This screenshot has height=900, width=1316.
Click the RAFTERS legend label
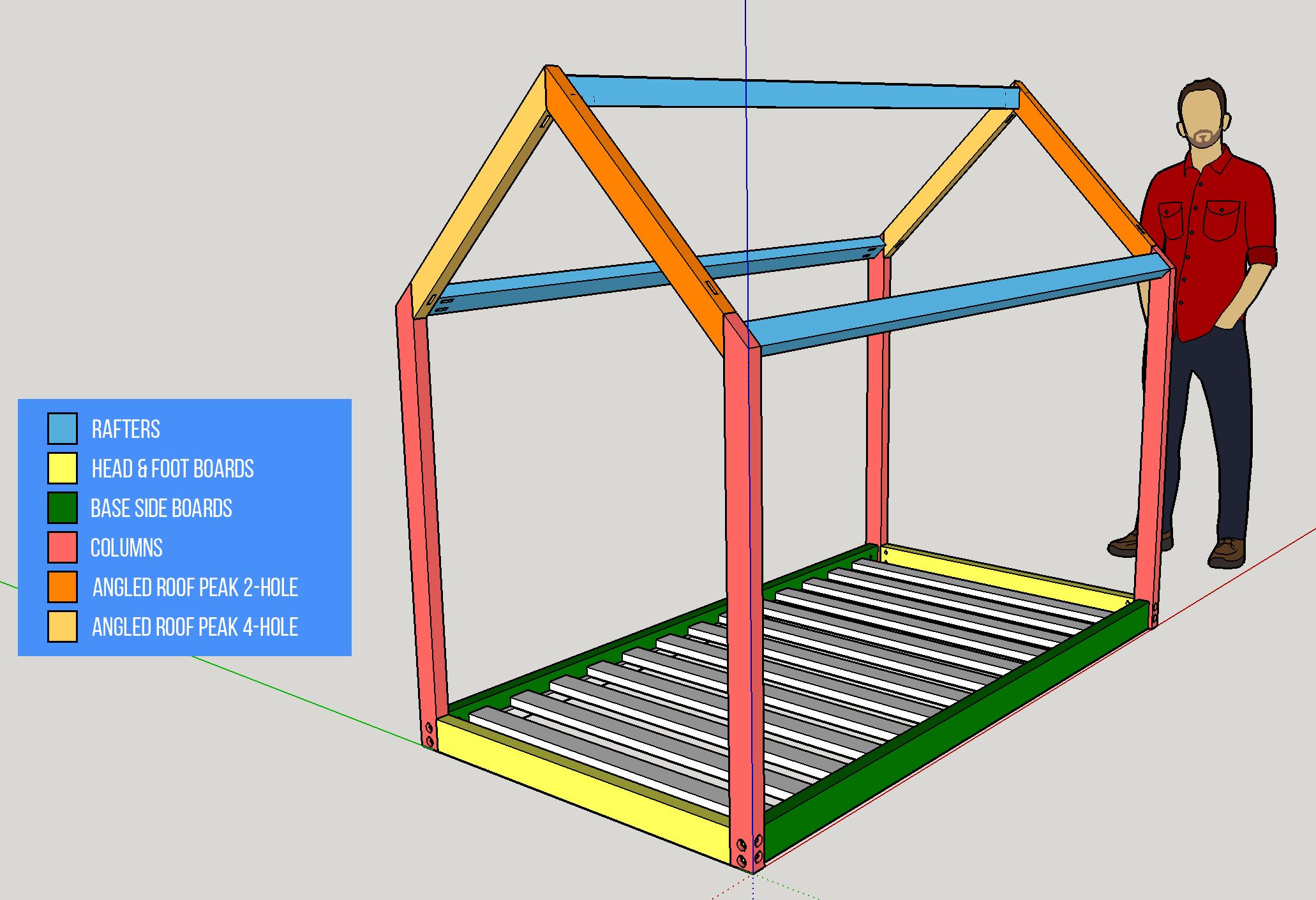tap(126, 429)
